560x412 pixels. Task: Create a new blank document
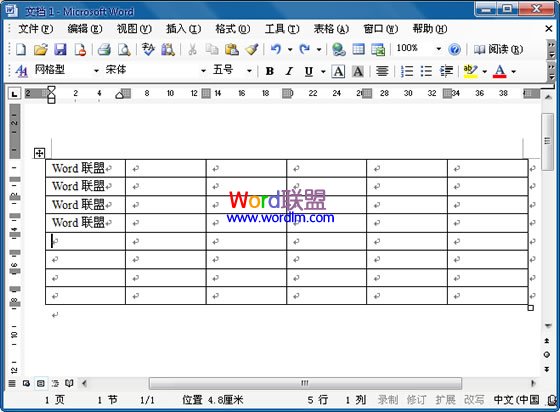(x=21, y=49)
